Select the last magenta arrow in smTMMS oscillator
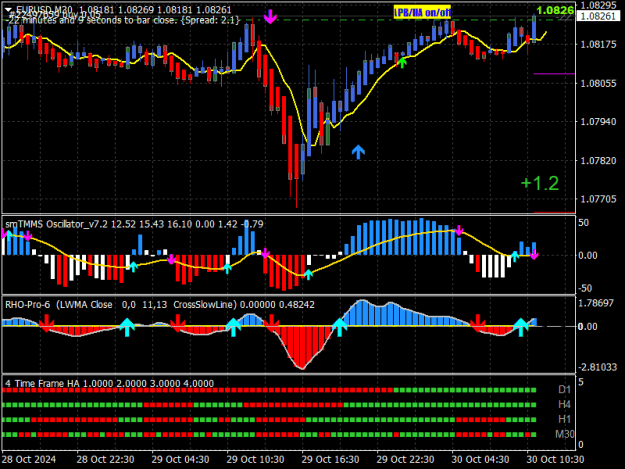This screenshot has width=625, height=469. point(534,255)
